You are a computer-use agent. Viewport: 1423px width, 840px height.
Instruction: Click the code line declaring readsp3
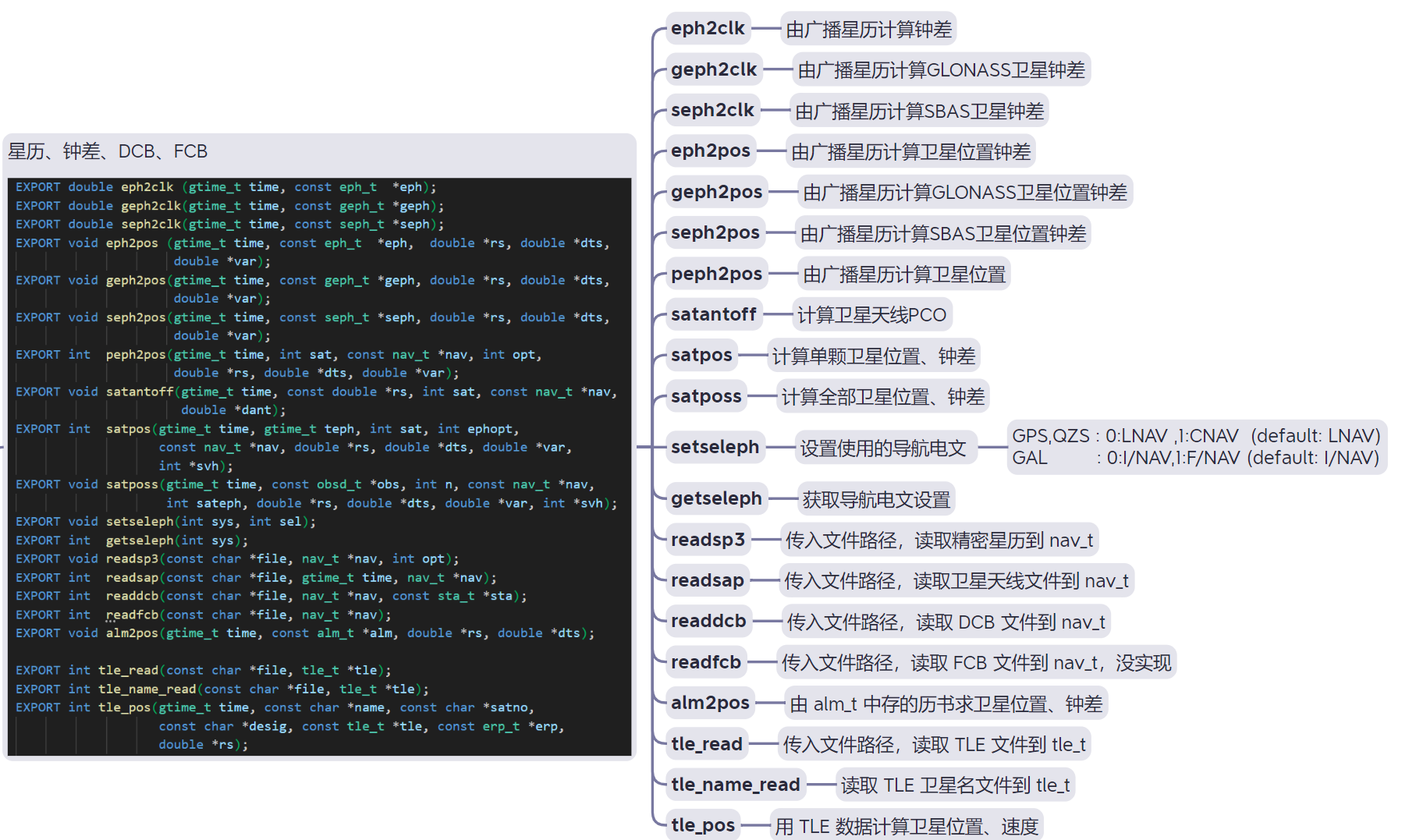click(237, 559)
